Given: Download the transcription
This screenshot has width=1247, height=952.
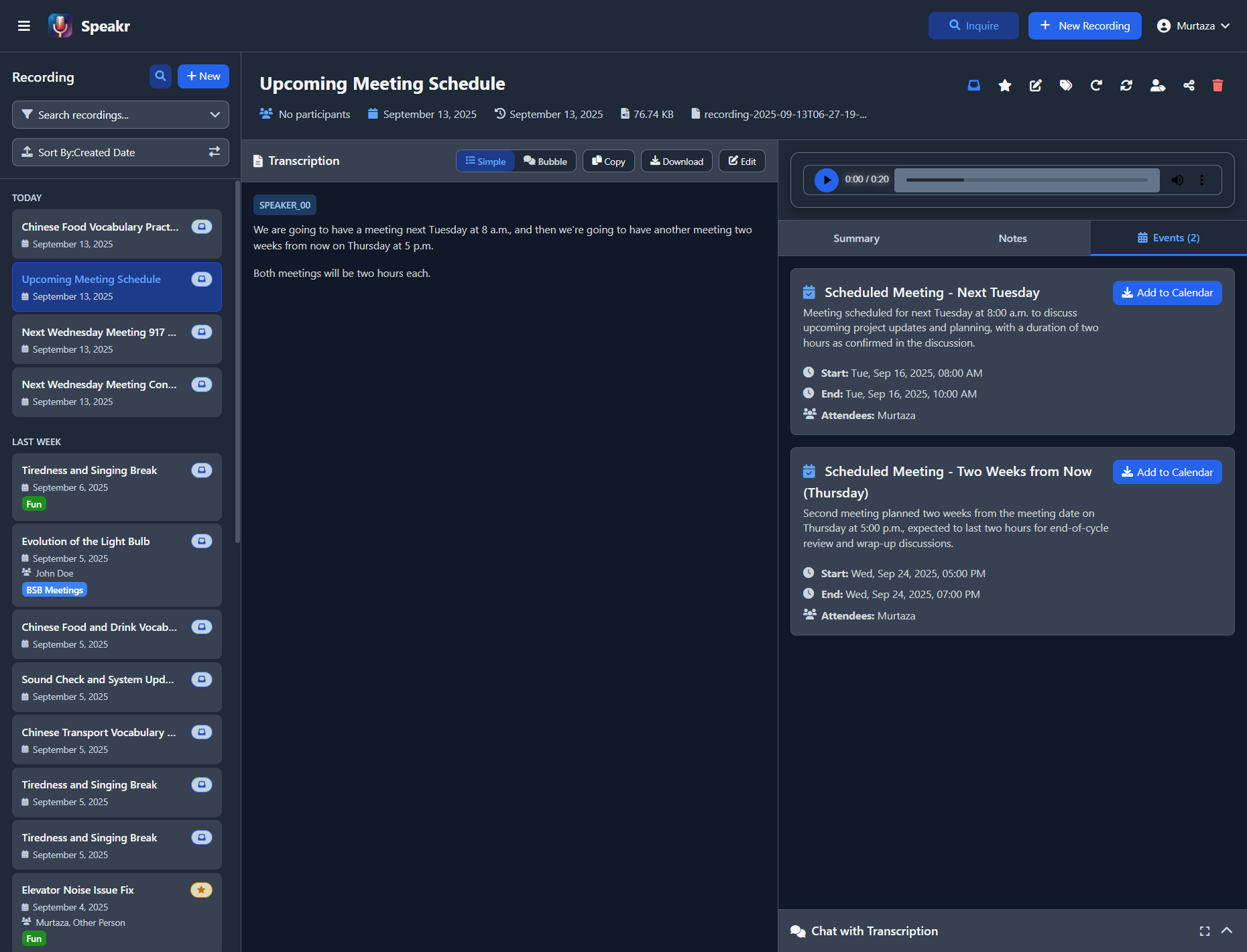Looking at the screenshot, I should [x=676, y=162].
